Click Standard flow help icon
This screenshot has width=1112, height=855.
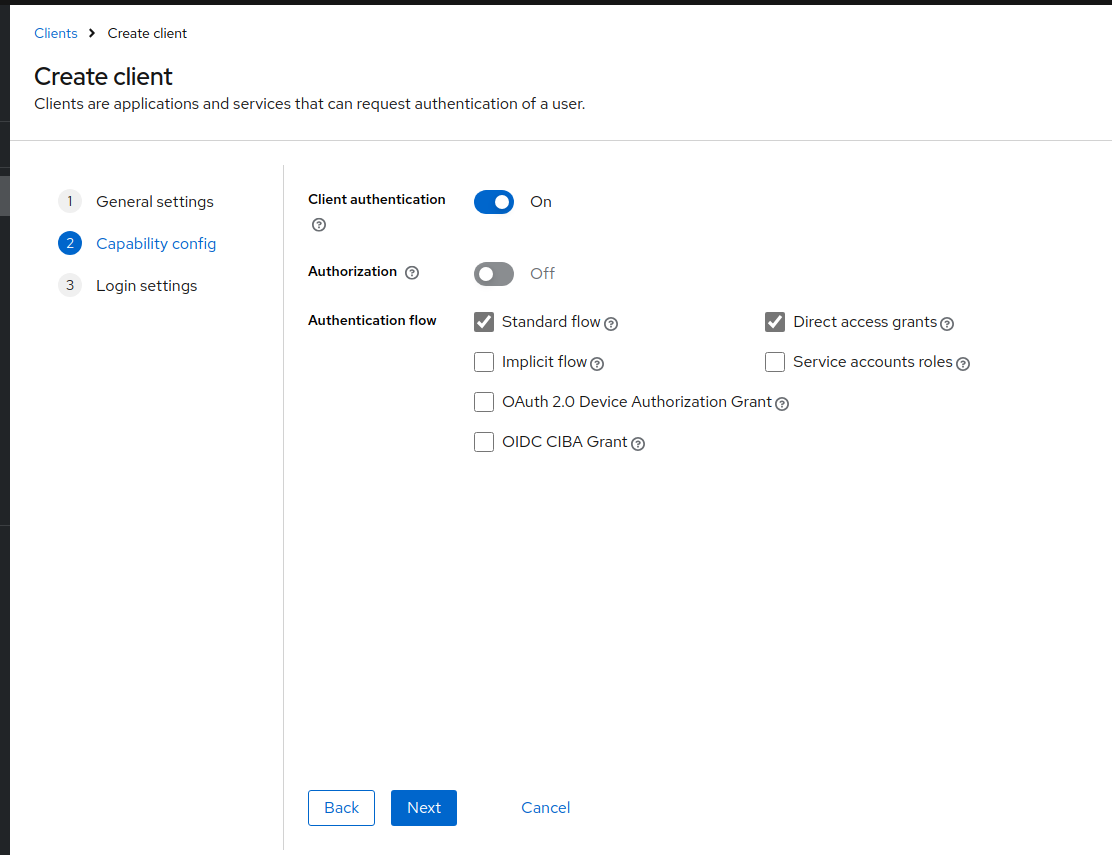(611, 324)
